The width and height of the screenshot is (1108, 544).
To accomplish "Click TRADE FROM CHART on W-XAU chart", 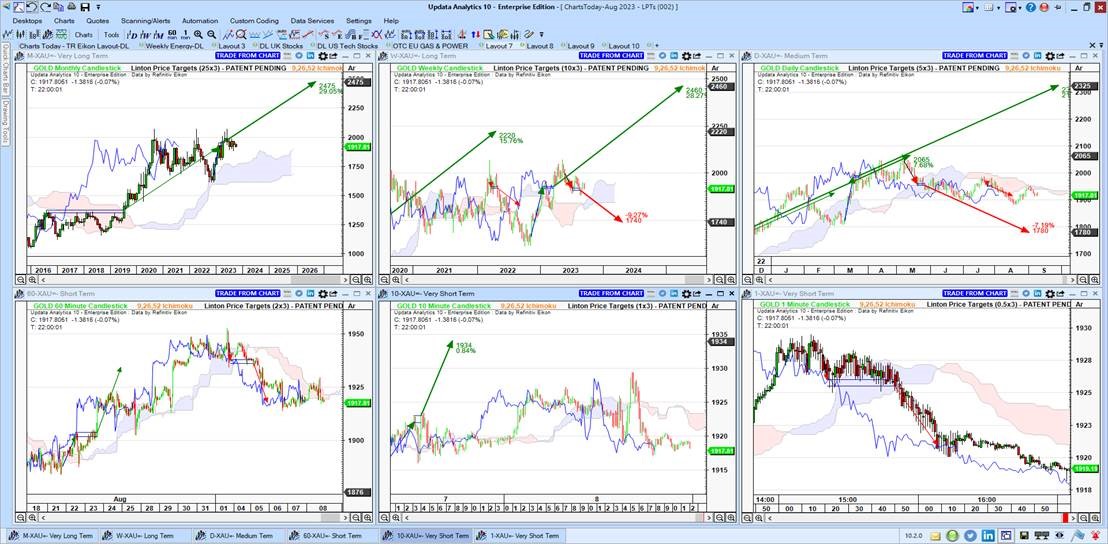I will [611, 56].
